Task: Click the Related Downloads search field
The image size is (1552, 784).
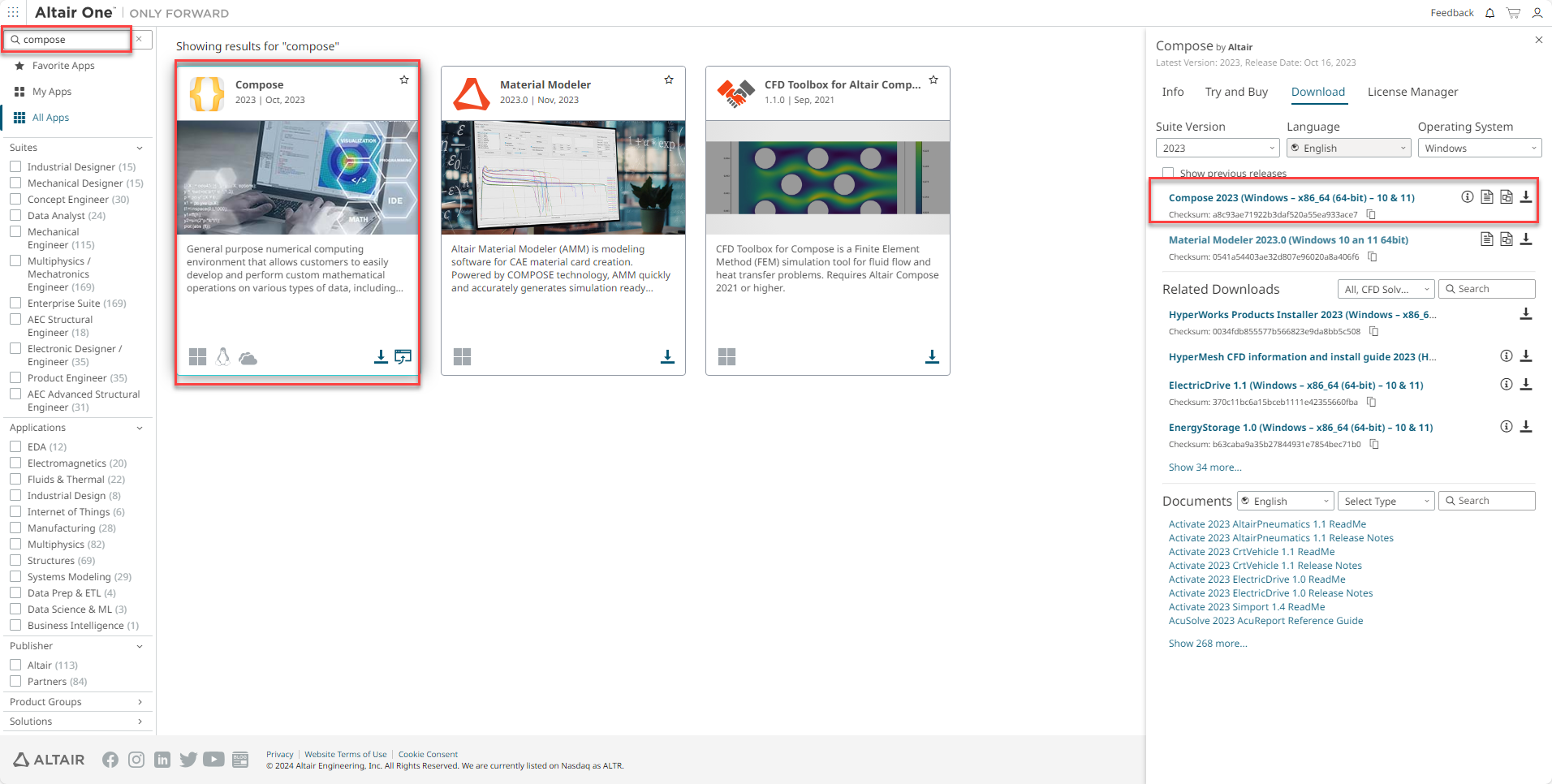Action: [x=1487, y=289]
